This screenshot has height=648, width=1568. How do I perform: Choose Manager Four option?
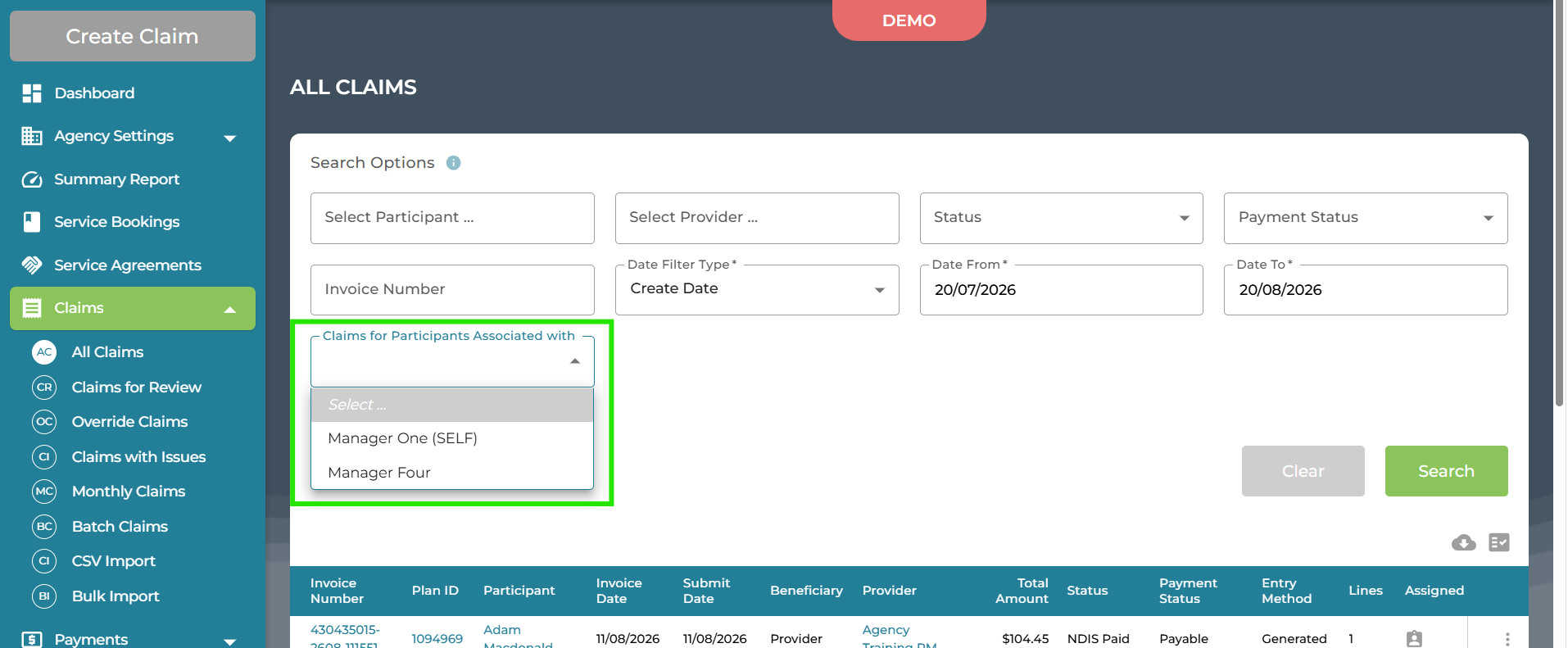coord(452,473)
